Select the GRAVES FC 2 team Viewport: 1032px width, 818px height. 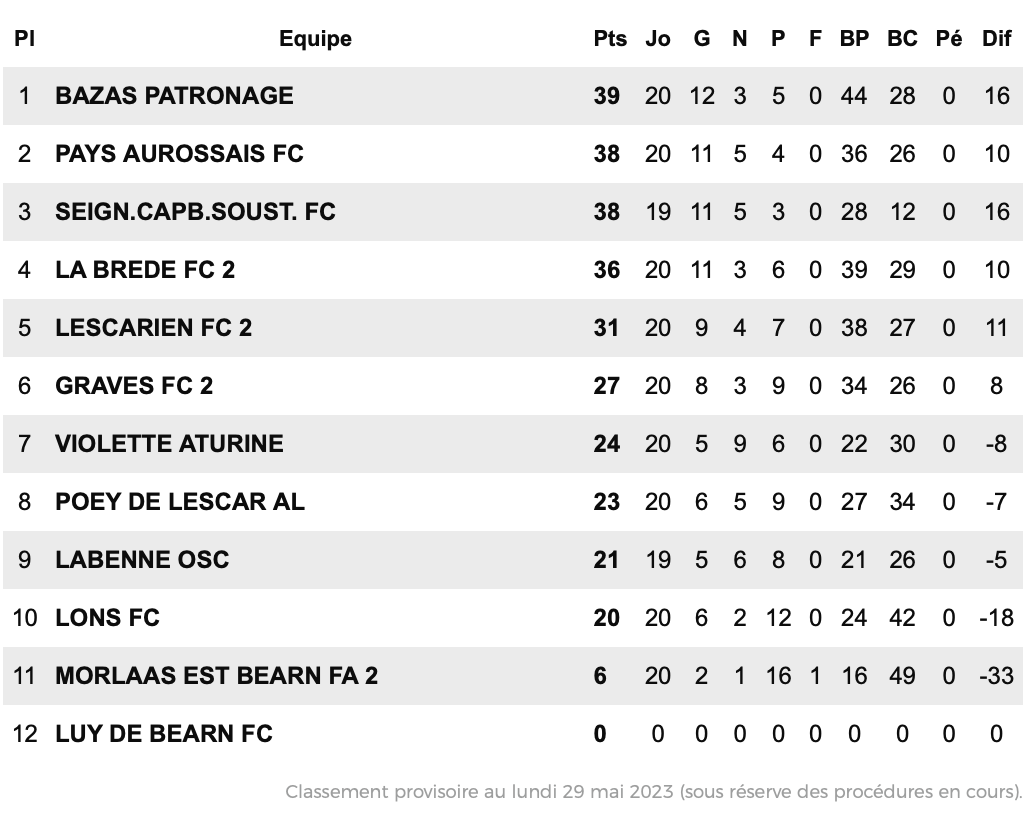(x=134, y=386)
